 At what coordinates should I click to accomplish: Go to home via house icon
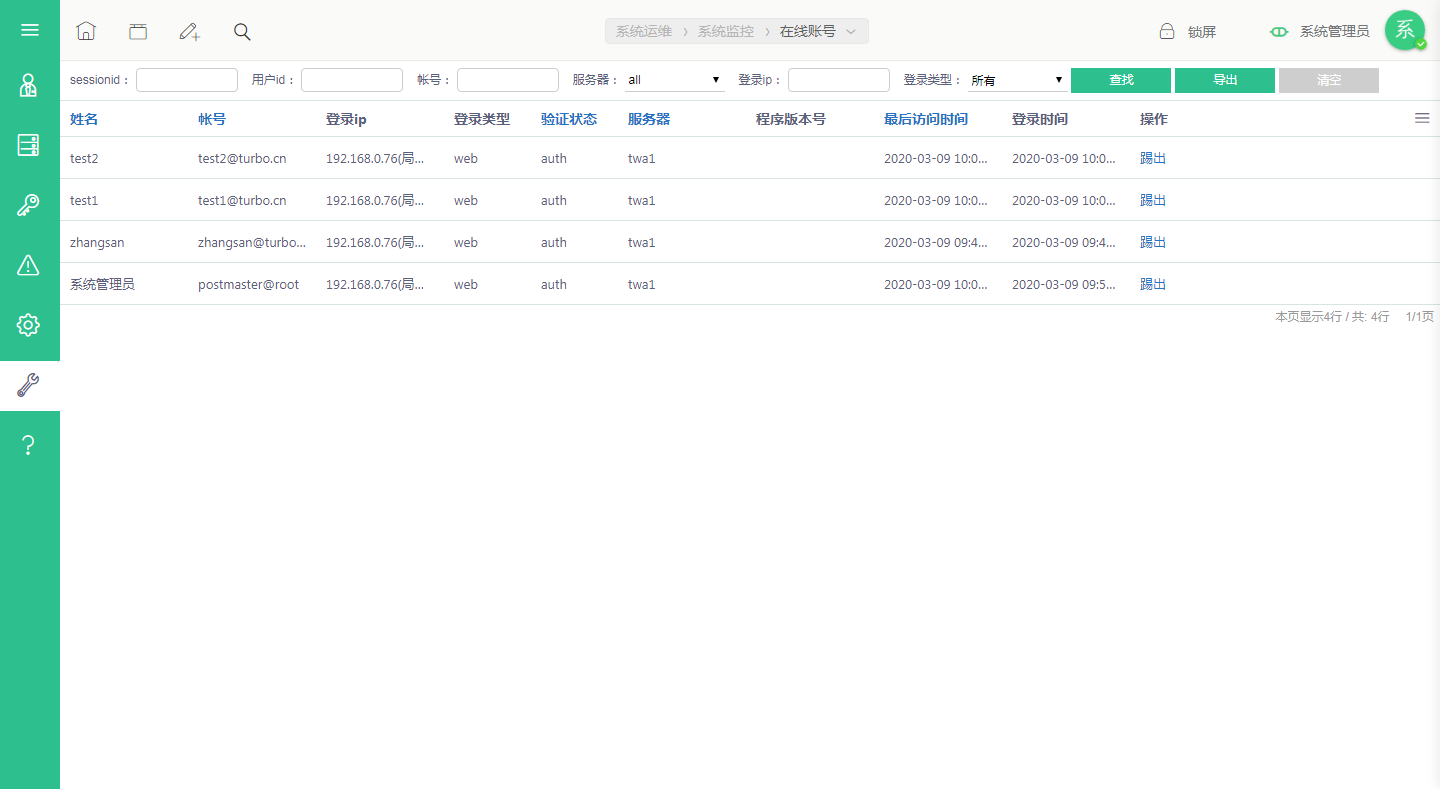click(x=86, y=31)
